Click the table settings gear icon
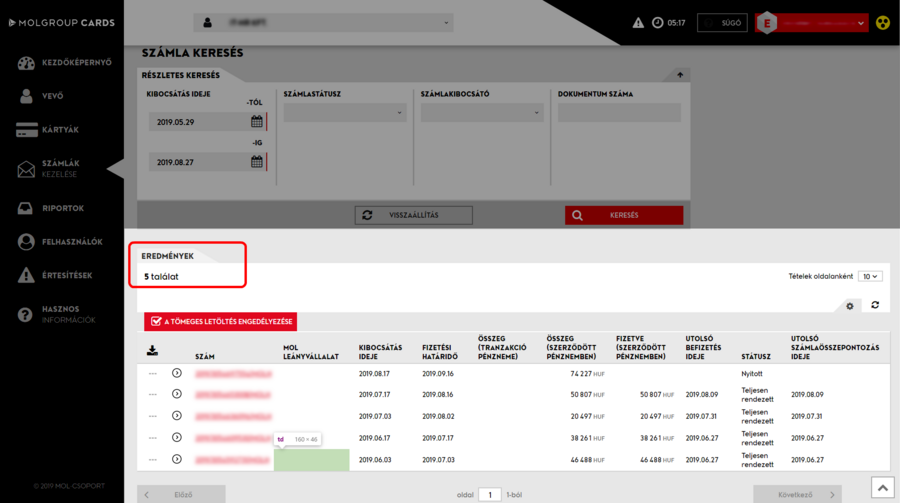The image size is (900, 503). (850, 305)
